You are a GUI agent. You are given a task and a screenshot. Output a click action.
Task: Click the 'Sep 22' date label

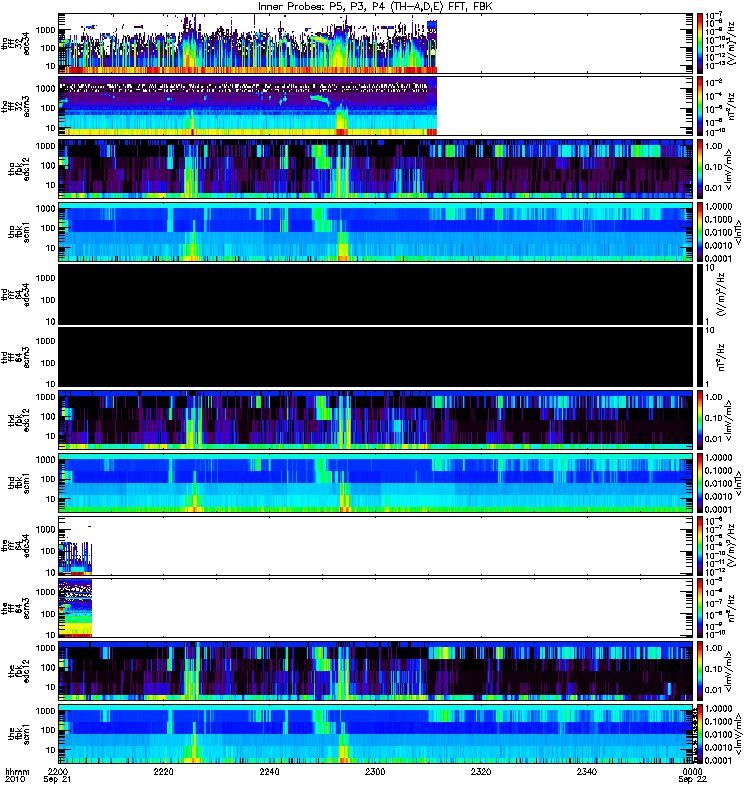[692, 780]
